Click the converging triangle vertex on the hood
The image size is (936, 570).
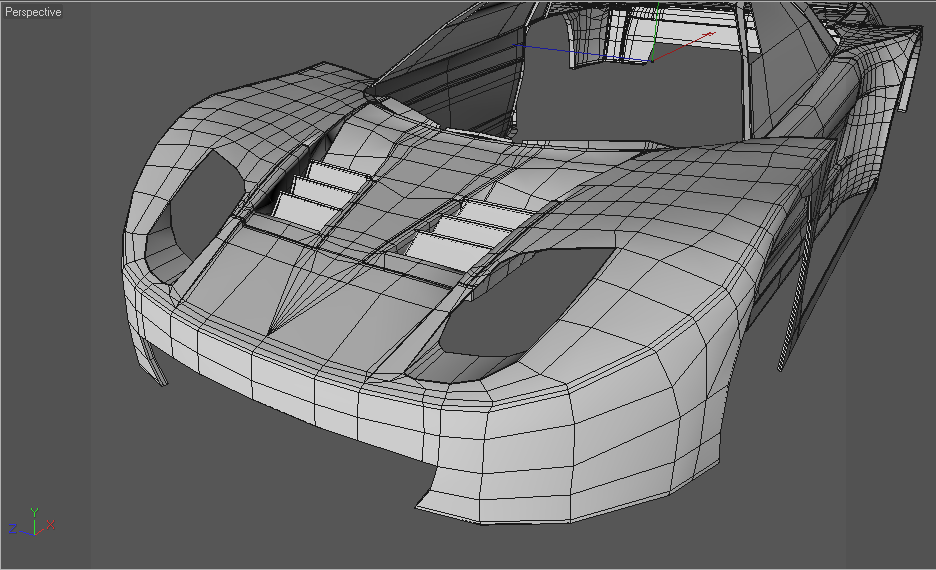(269, 333)
